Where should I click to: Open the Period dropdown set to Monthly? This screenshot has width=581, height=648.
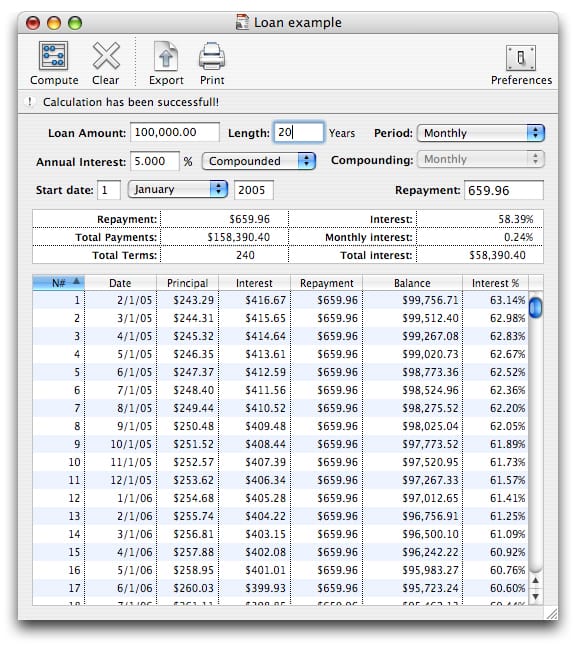[481, 133]
